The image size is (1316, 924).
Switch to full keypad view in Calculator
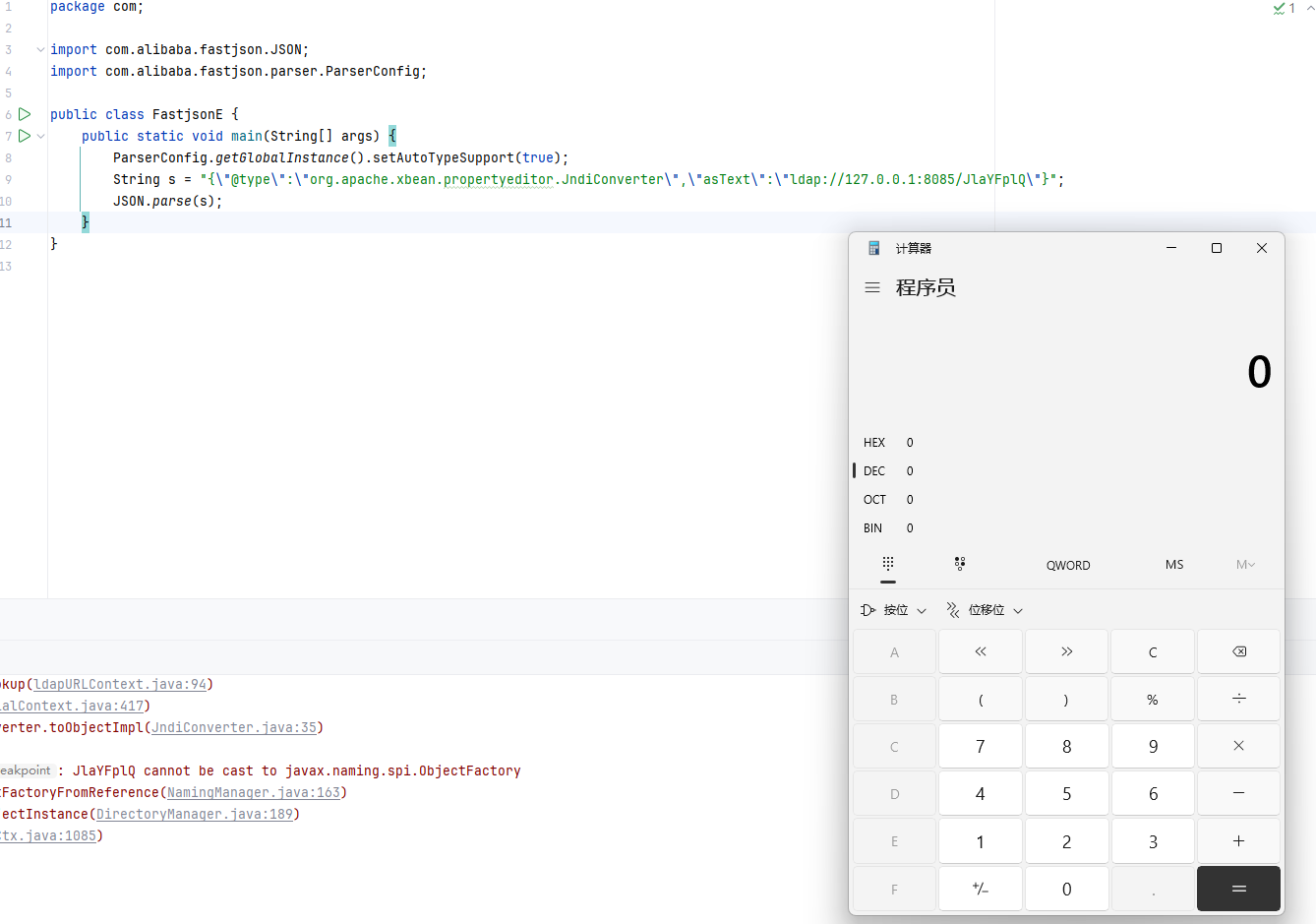point(888,564)
